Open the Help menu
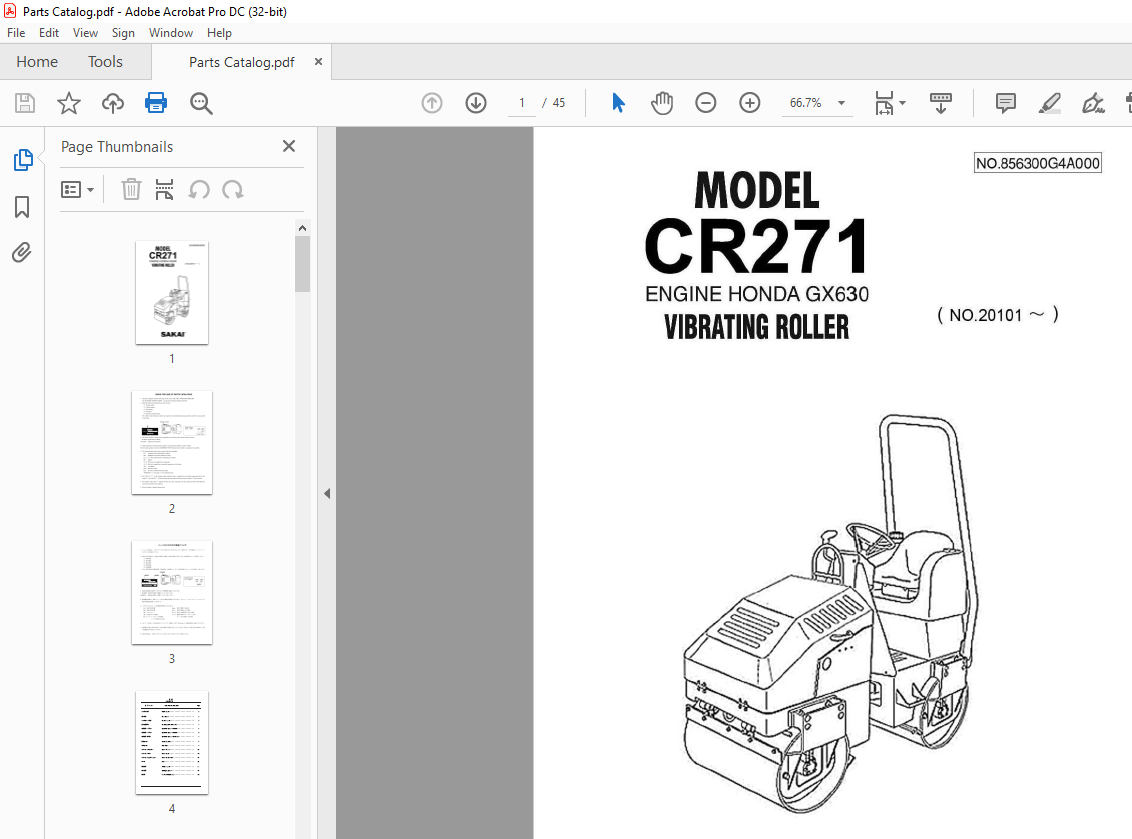Screen dimensions: 1132x839 coord(219,33)
